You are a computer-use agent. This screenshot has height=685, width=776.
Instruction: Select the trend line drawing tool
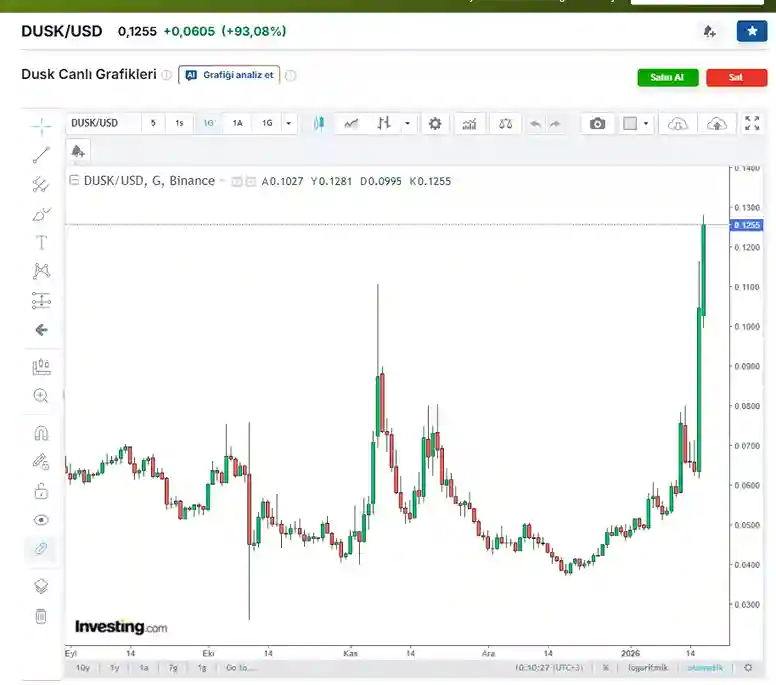[x=41, y=155]
